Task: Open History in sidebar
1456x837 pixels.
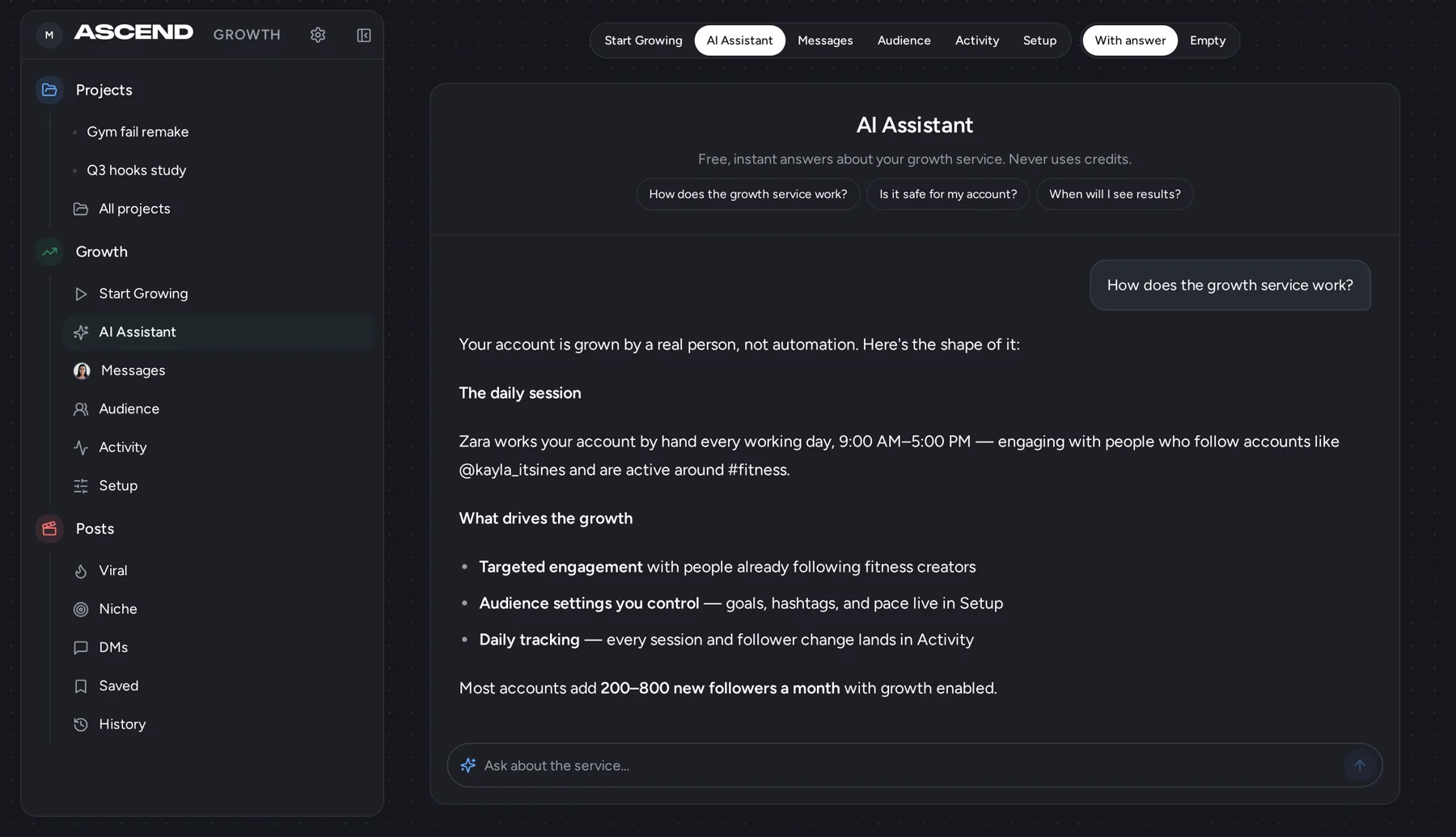Action: point(220,725)
